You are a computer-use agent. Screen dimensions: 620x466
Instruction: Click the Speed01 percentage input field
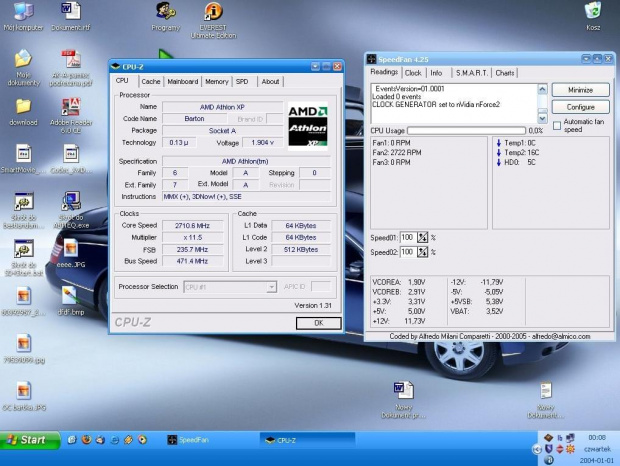click(x=408, y=238)
